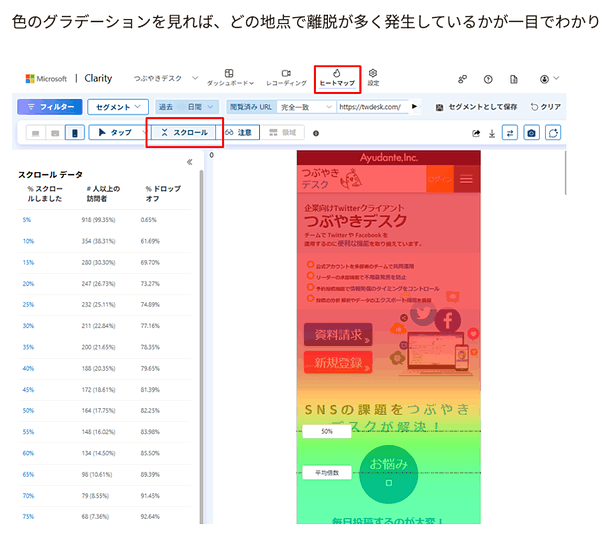Click the クリア button
This screenshot has height=556, width=600.
coord(546,107)
